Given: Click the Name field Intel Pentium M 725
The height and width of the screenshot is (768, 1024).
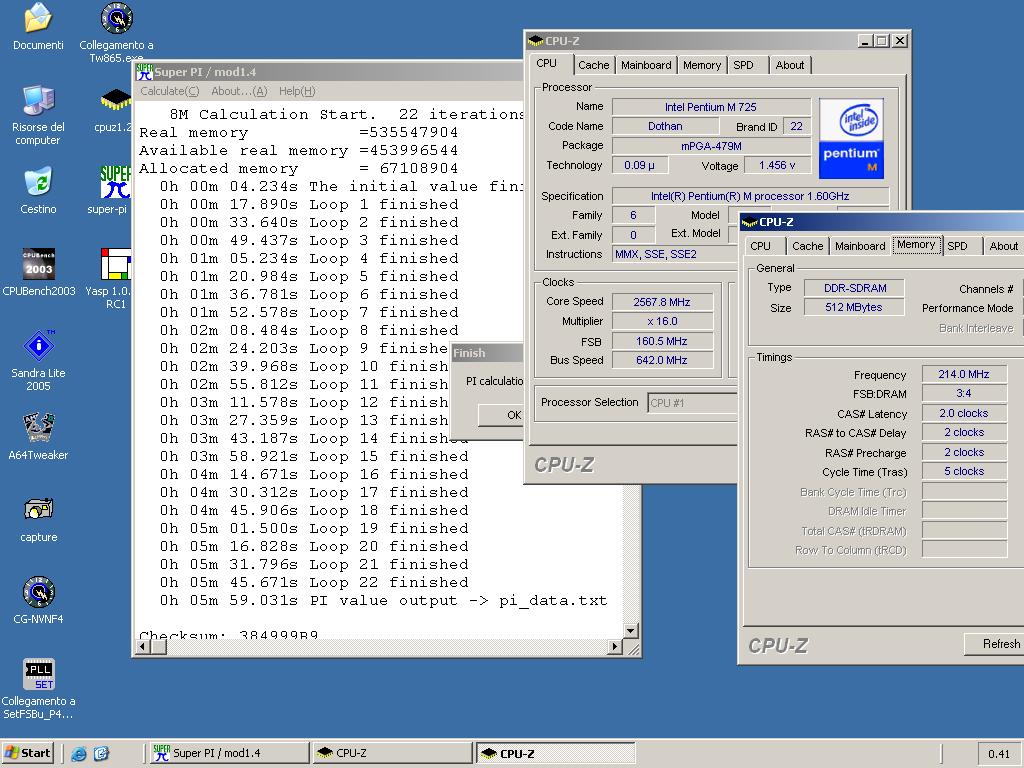Looking at the screenshot, I should point(711,106).
